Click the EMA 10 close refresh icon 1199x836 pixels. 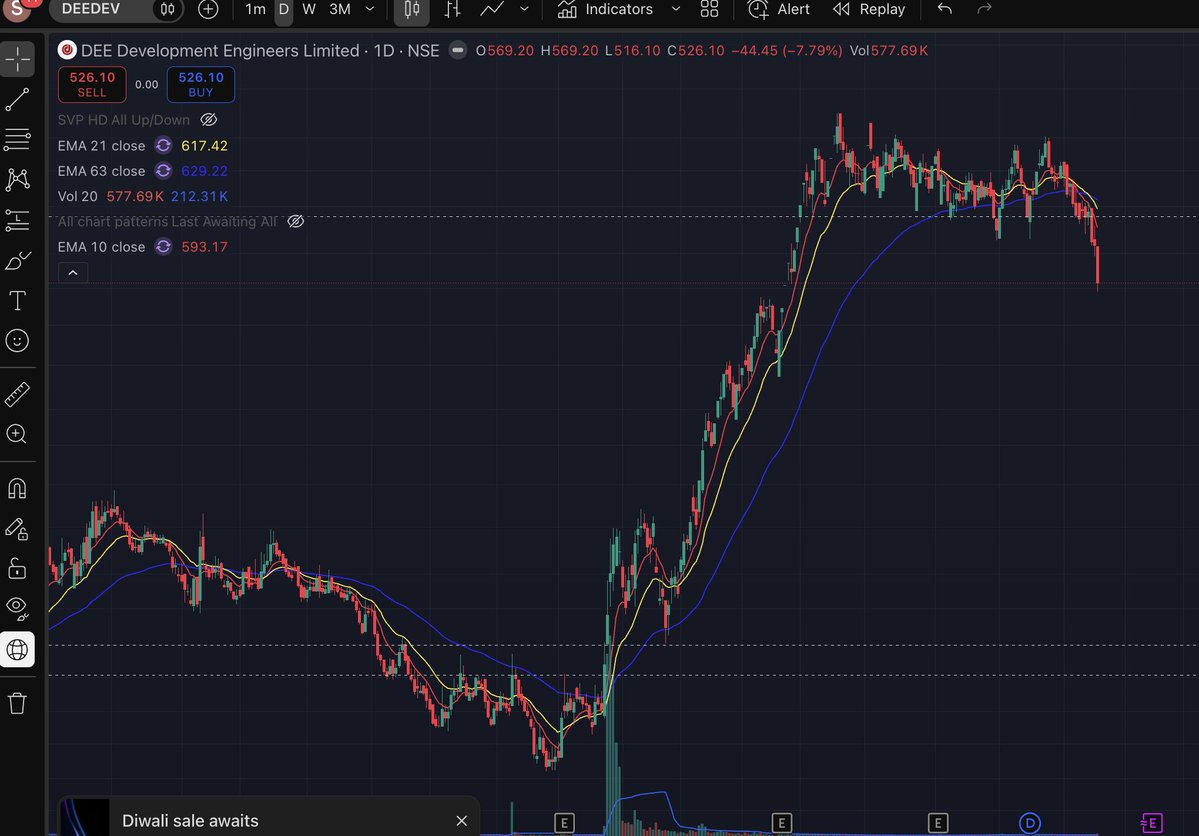point(163,246)
